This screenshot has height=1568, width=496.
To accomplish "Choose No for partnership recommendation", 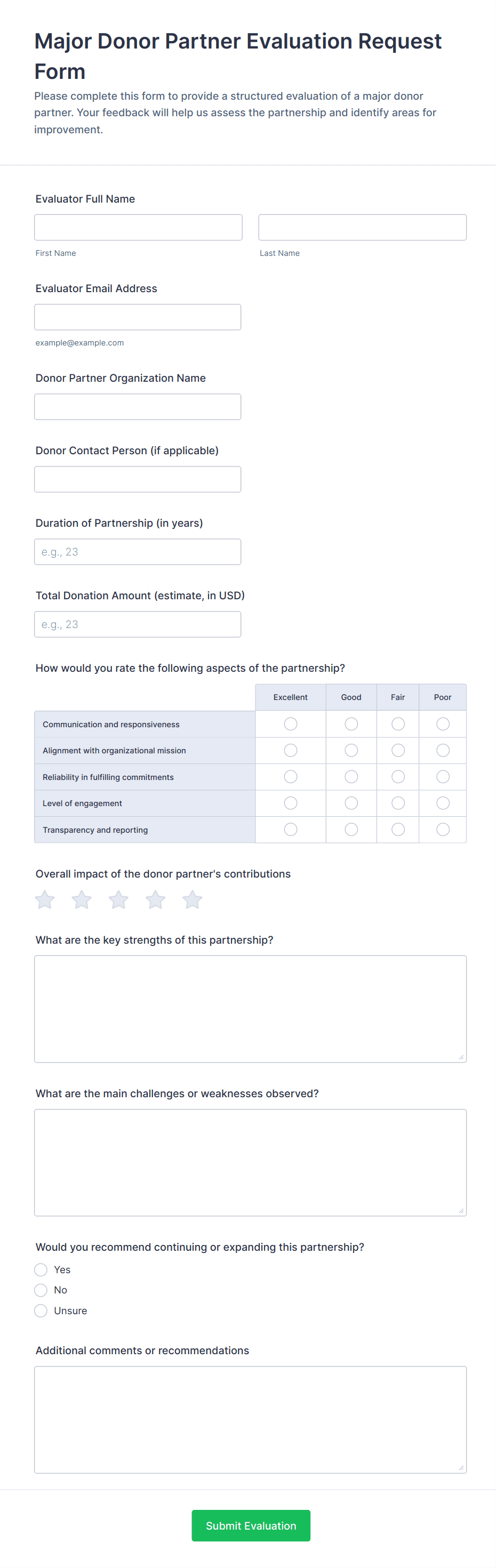I will pos(41,1290).
